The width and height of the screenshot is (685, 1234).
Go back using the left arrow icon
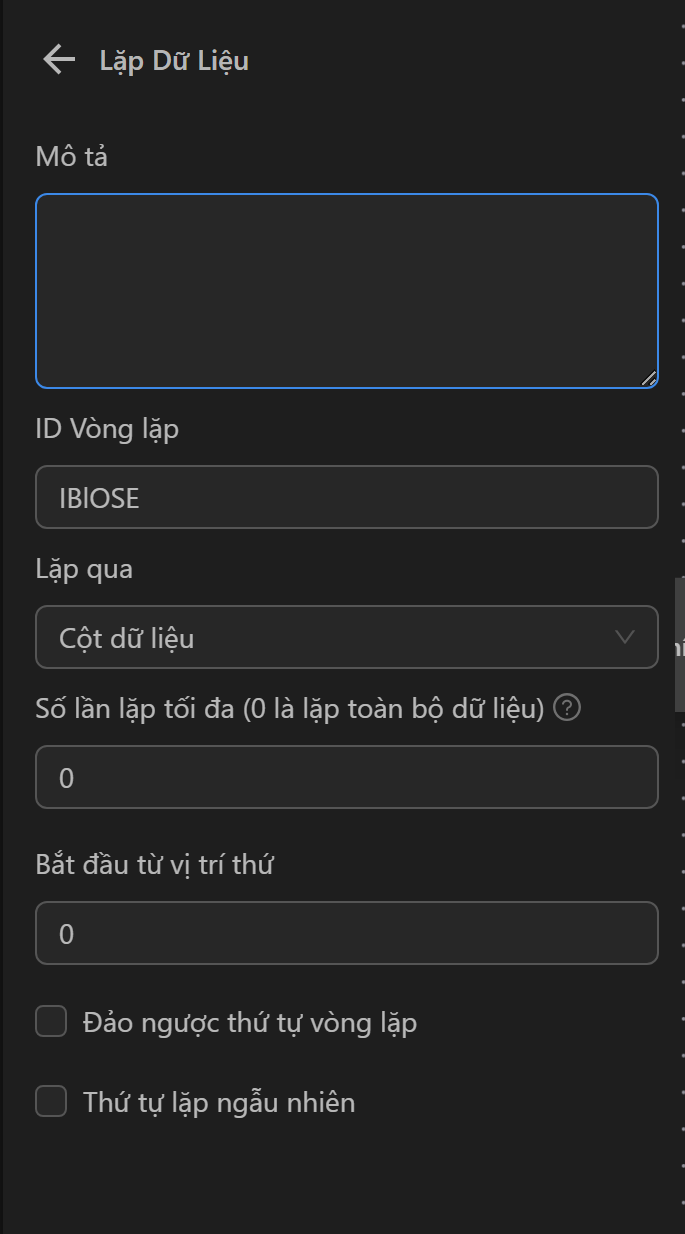(59, 61)
